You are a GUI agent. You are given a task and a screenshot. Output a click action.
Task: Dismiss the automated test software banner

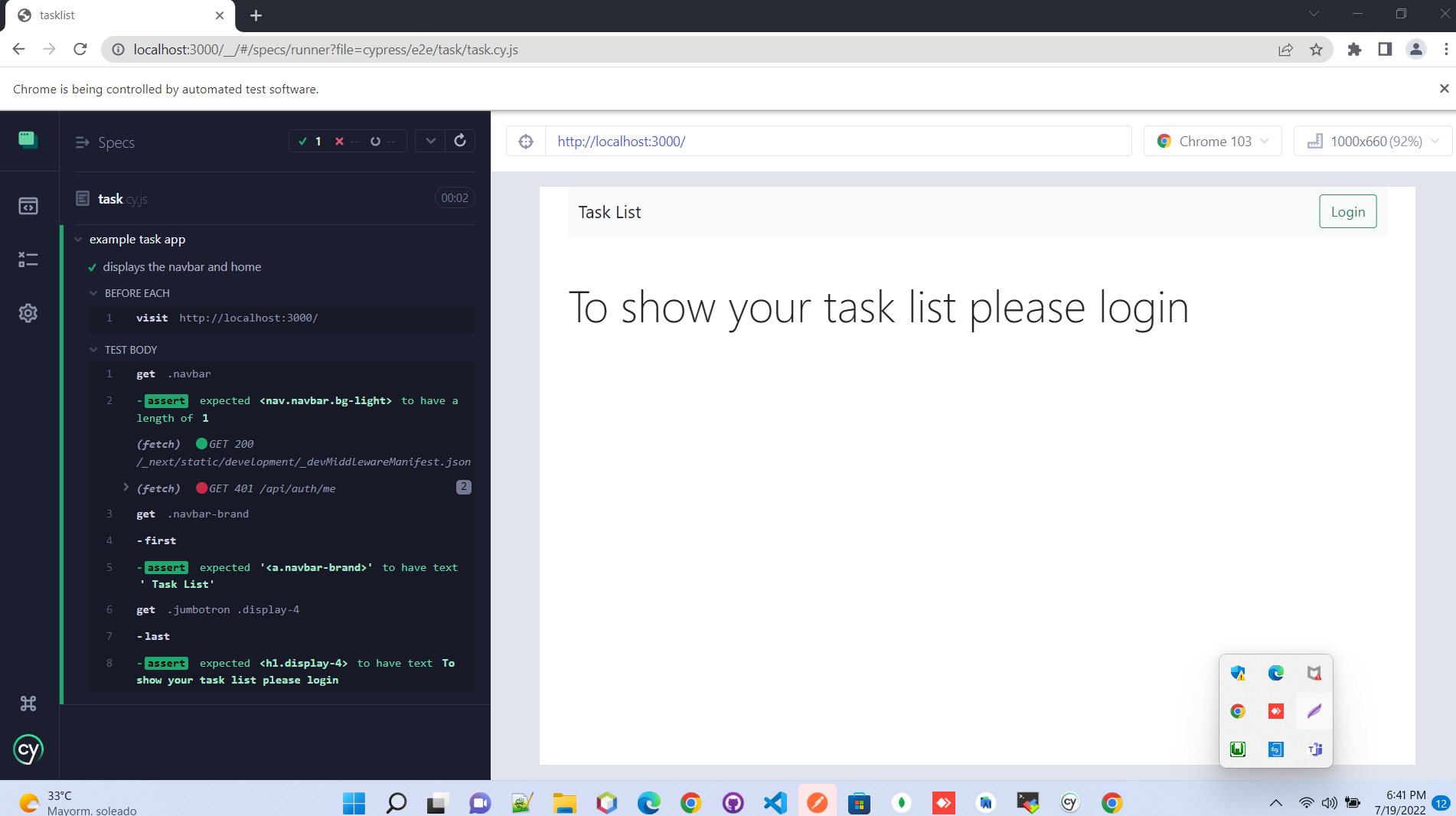(1444, 89)
